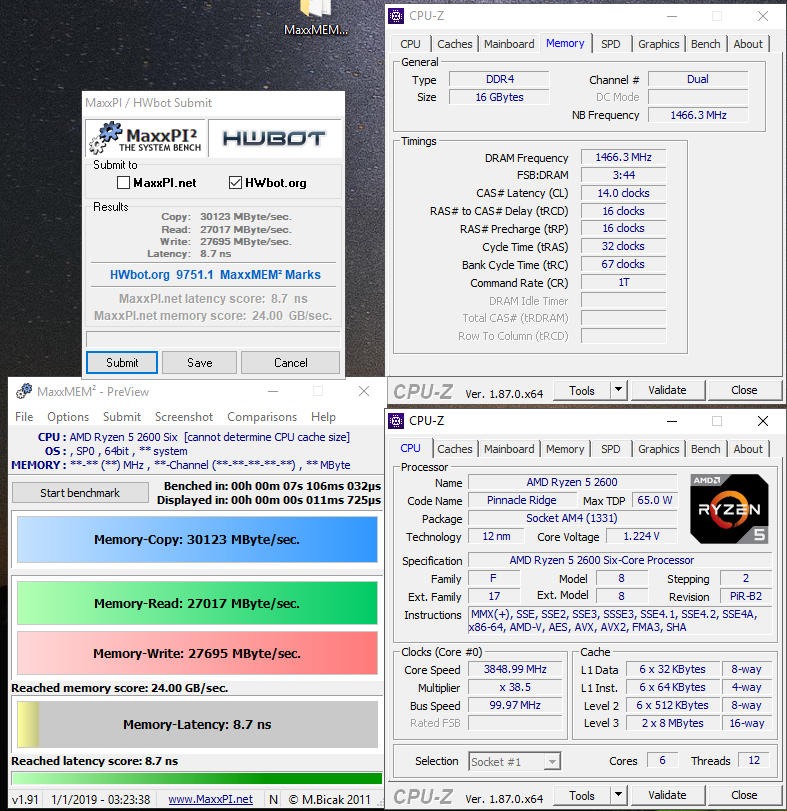Click Validate button in bottom CPU-Z
The width and height of the screenshot is (787, 811).
click(x=668, y=795)
